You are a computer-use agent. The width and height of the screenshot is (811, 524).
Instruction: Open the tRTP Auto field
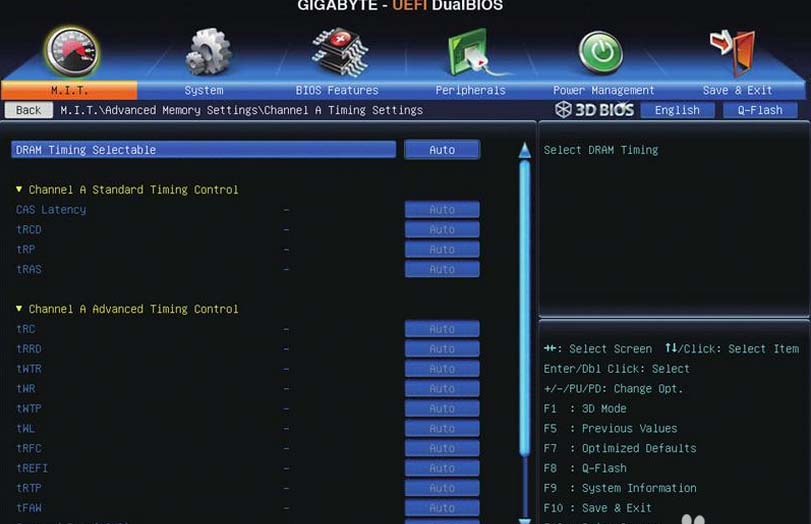pos(442,488)
